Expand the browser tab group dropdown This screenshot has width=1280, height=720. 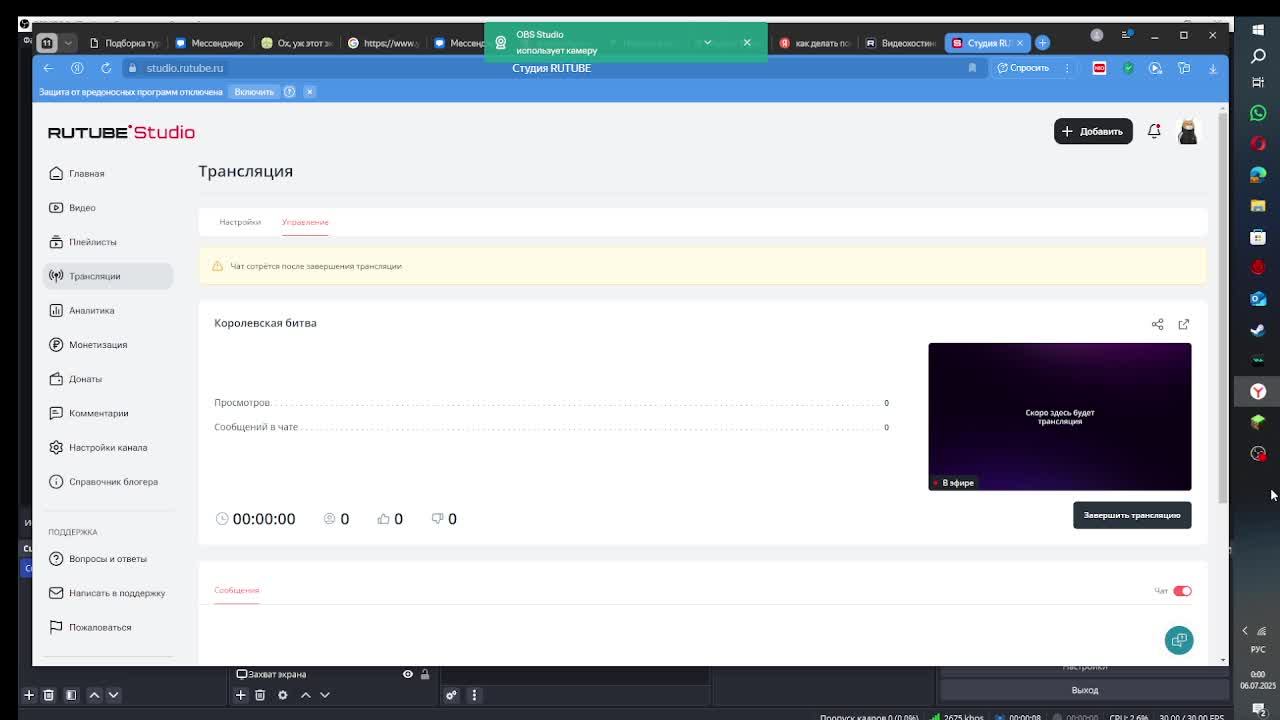[x=68, y=43]
